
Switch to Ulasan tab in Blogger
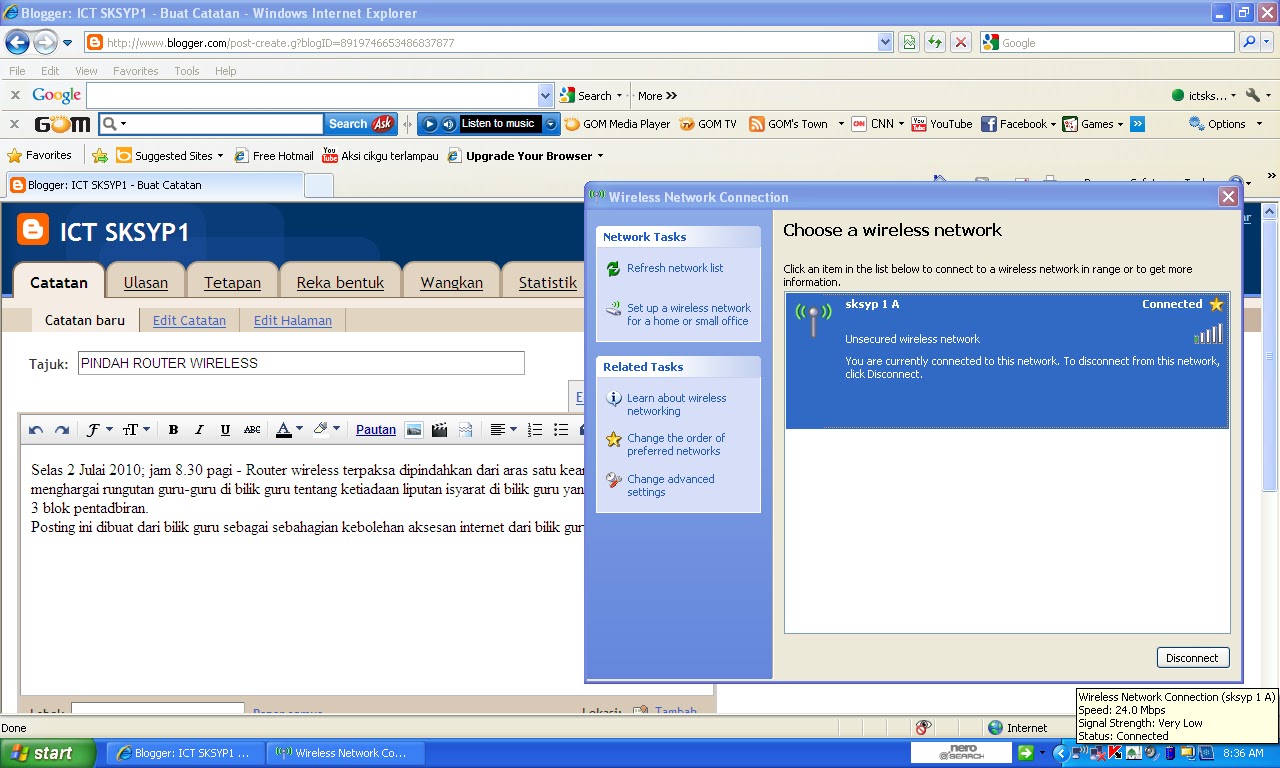tap(146, 282)
